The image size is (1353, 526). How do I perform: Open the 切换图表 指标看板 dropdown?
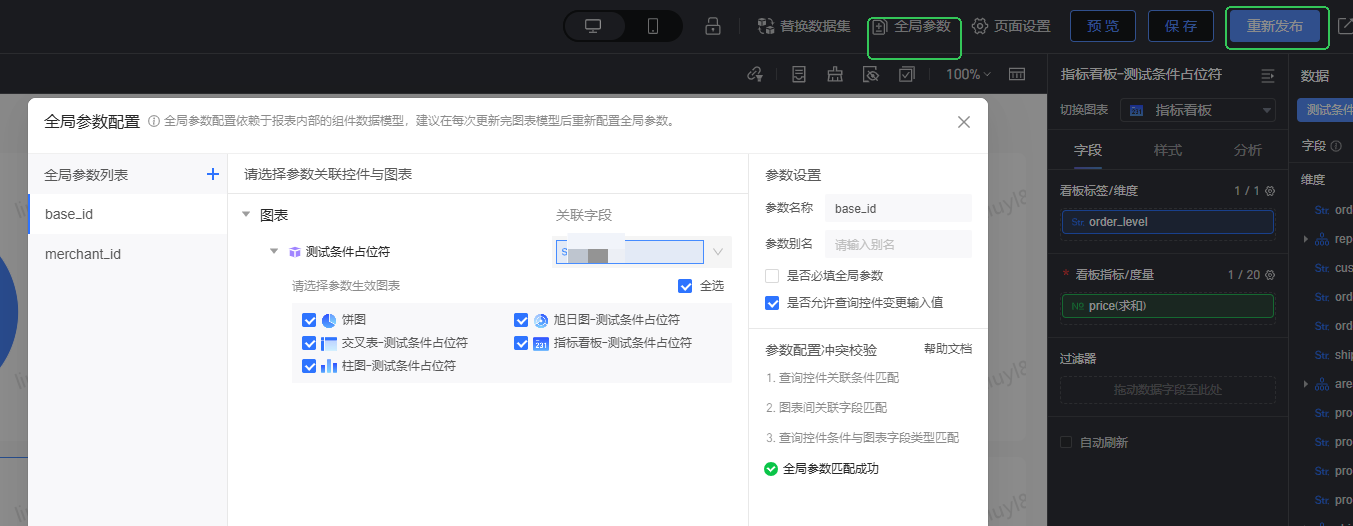(x=1198, y=110)
